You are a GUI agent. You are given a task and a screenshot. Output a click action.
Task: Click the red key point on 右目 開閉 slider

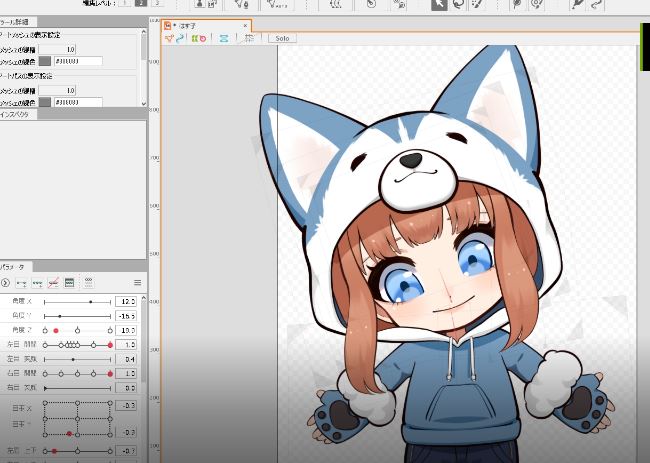tap(110, 374)
